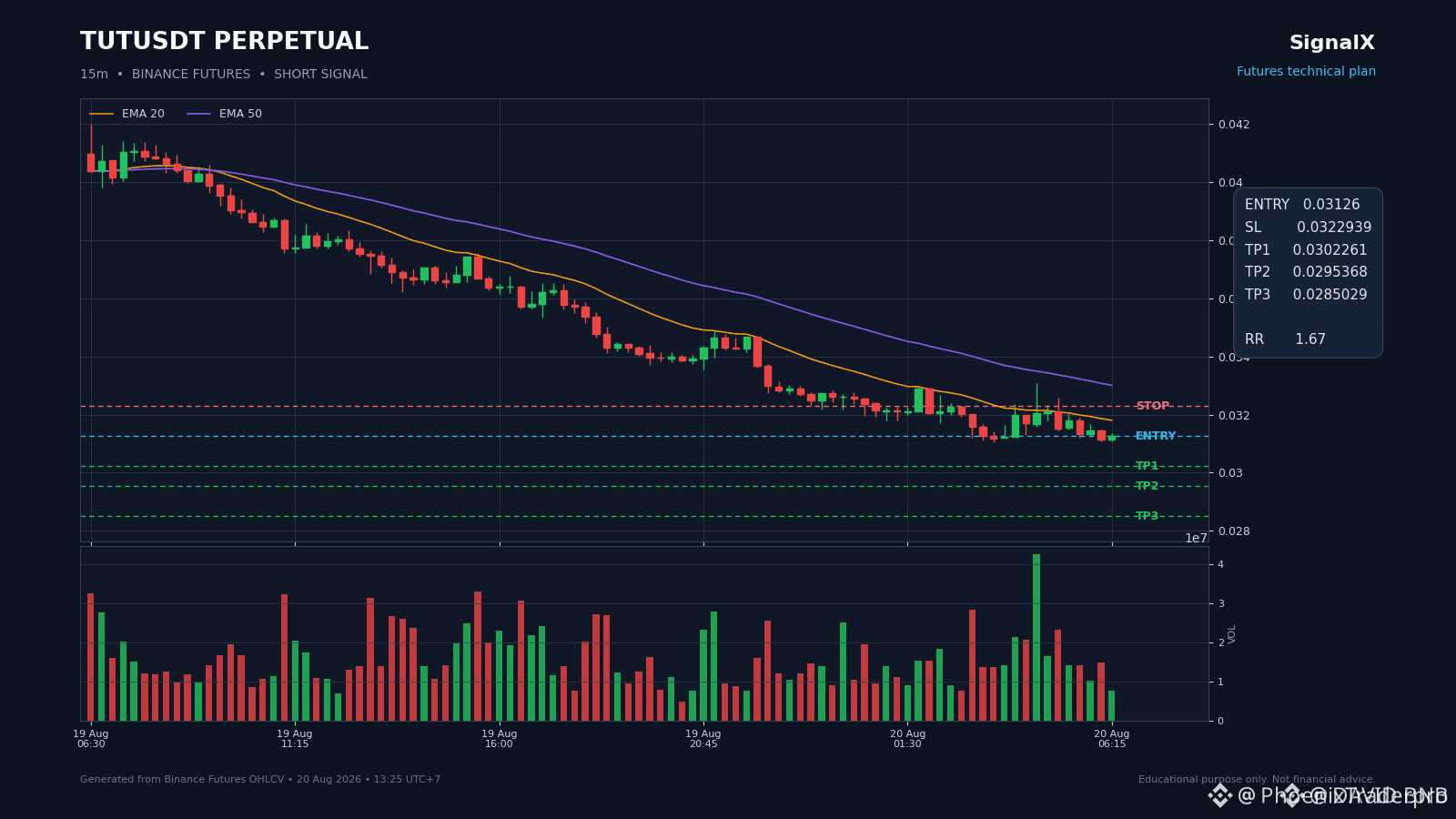The height and width of the screenshot is (819, 1456).
Task: Click the 3 tick on the volume axis
Action: click(x=1220, y=604)
